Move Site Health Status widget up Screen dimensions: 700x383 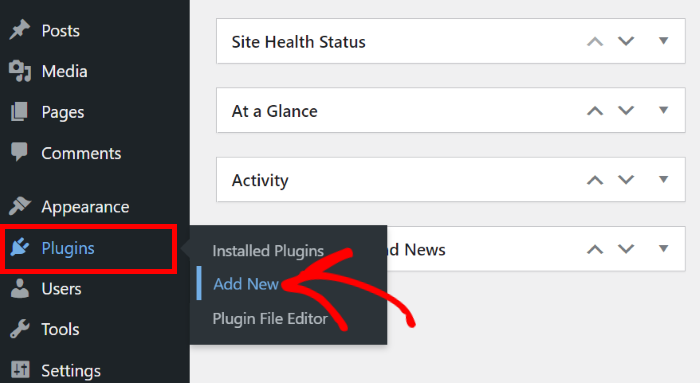(595, 42)
